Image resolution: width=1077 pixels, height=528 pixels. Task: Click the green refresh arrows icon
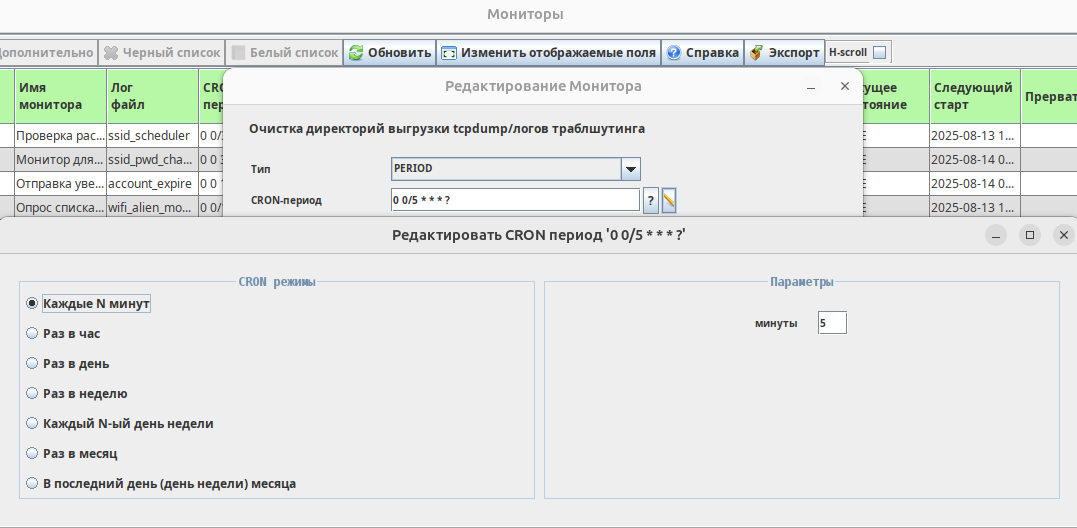[356, 53]
